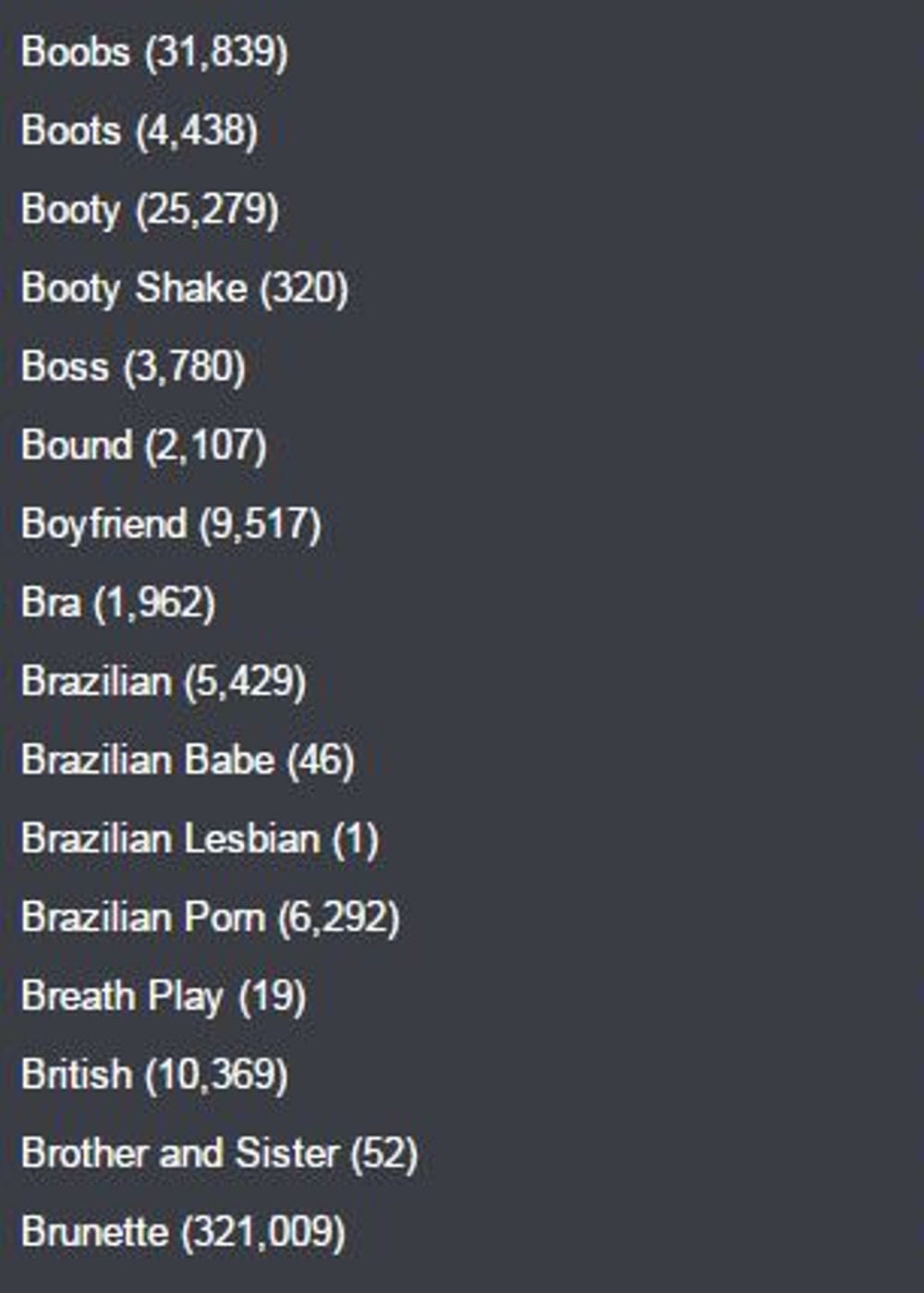Click the Booty category with 25,279 items

[150, 209]
